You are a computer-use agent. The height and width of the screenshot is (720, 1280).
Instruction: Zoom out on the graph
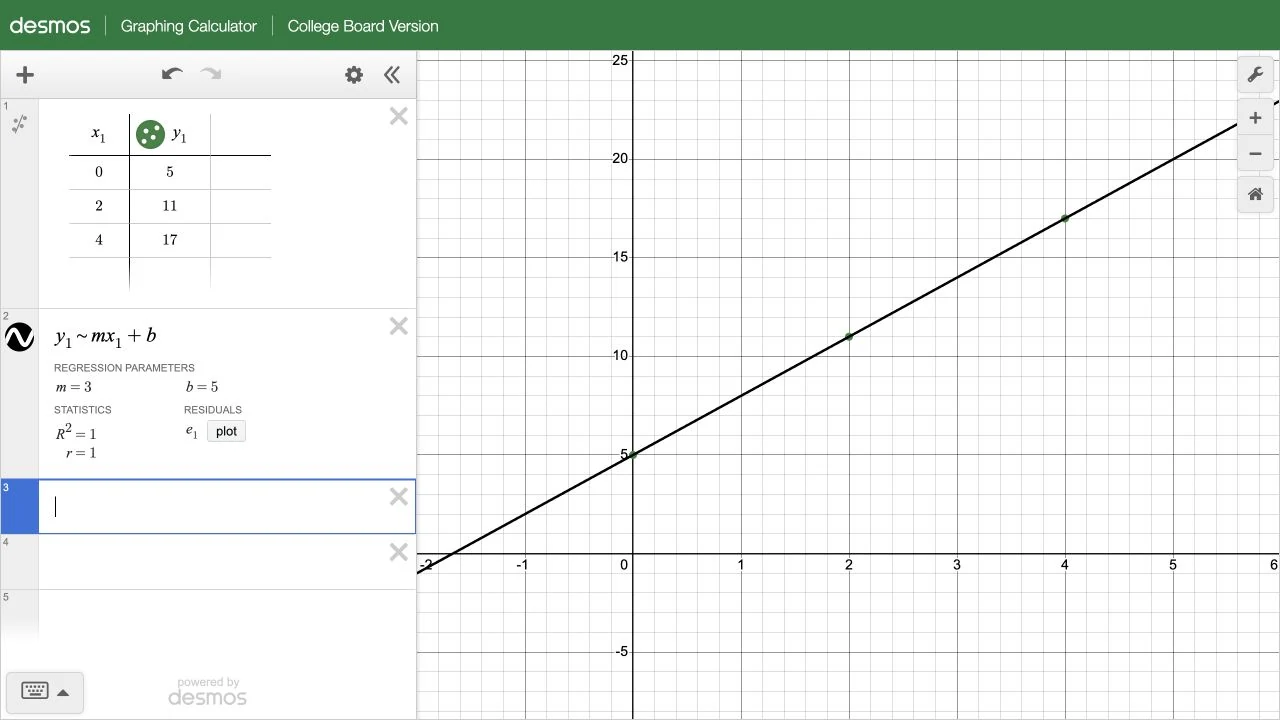tap(1255, 154)
